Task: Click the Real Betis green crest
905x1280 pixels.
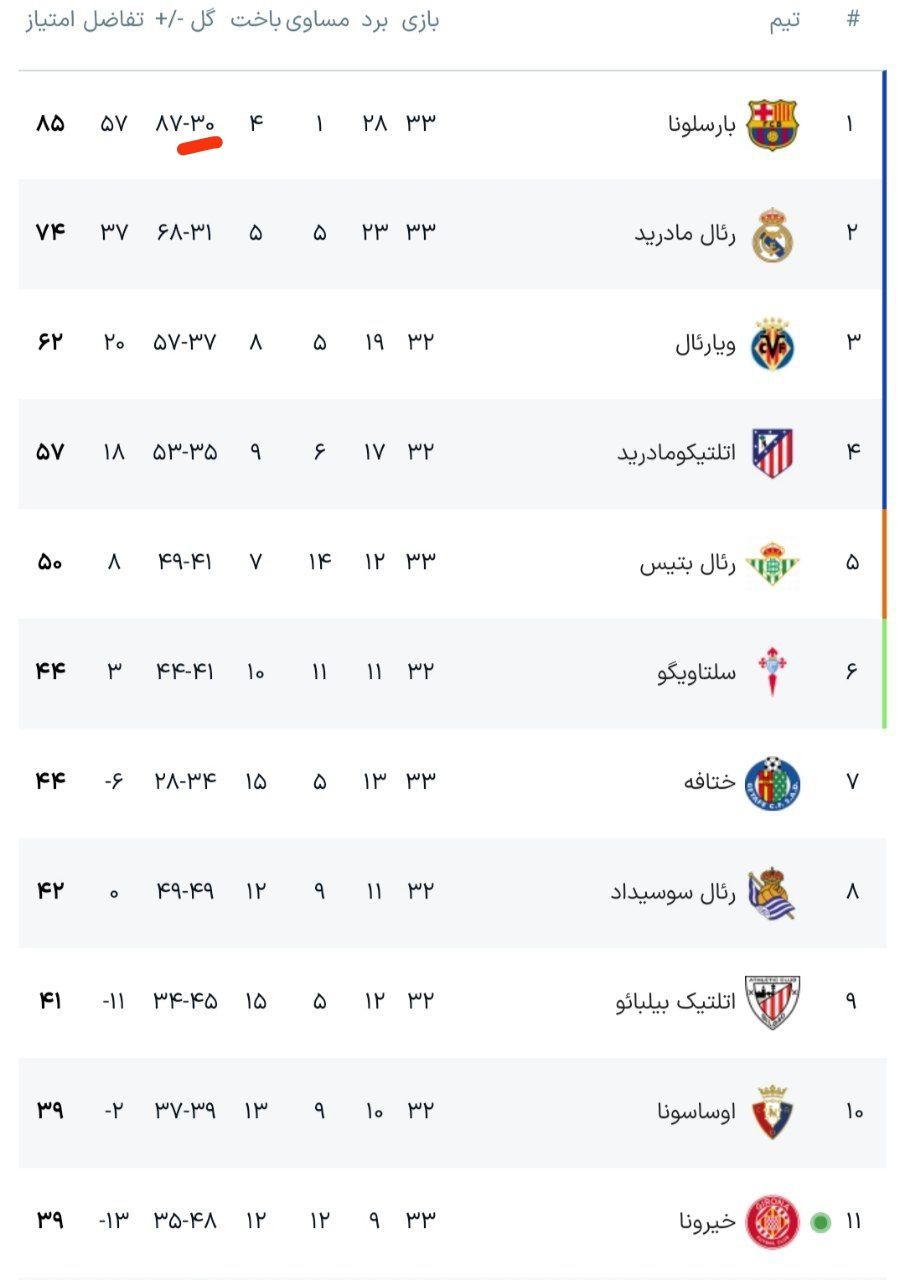Action: [773, 563]
